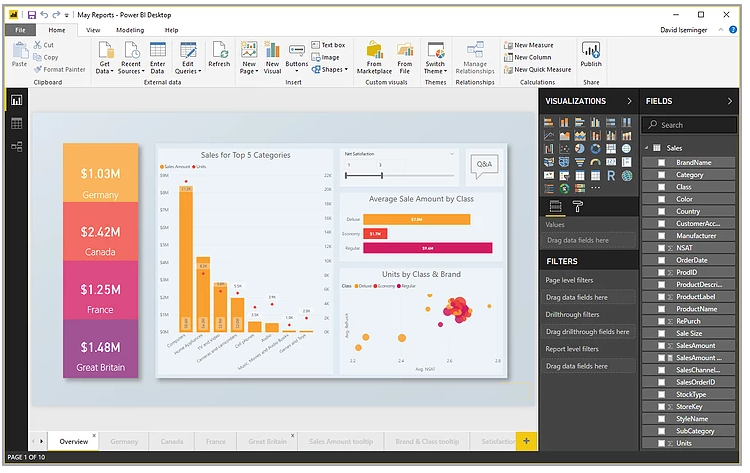
Task: Open the File menu tab
Action: point(21,30)
